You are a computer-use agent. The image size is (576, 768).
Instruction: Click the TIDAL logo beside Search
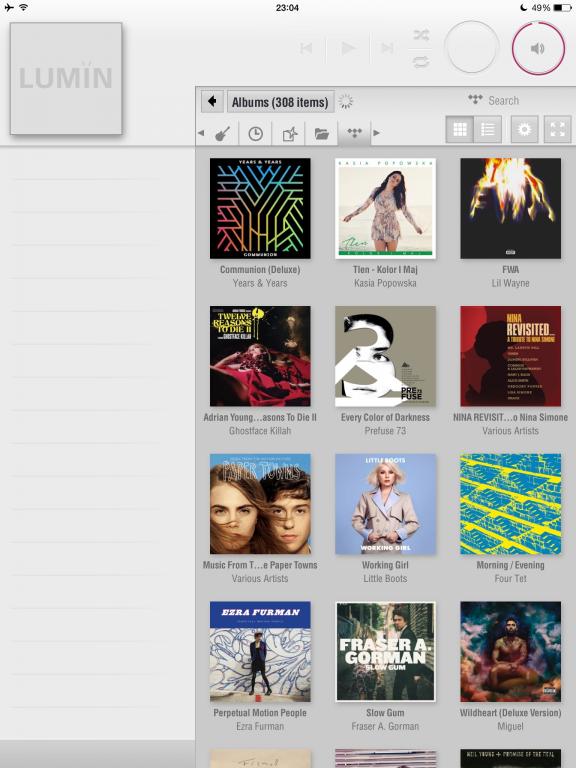pyautogui.click(x=475, y=99)
